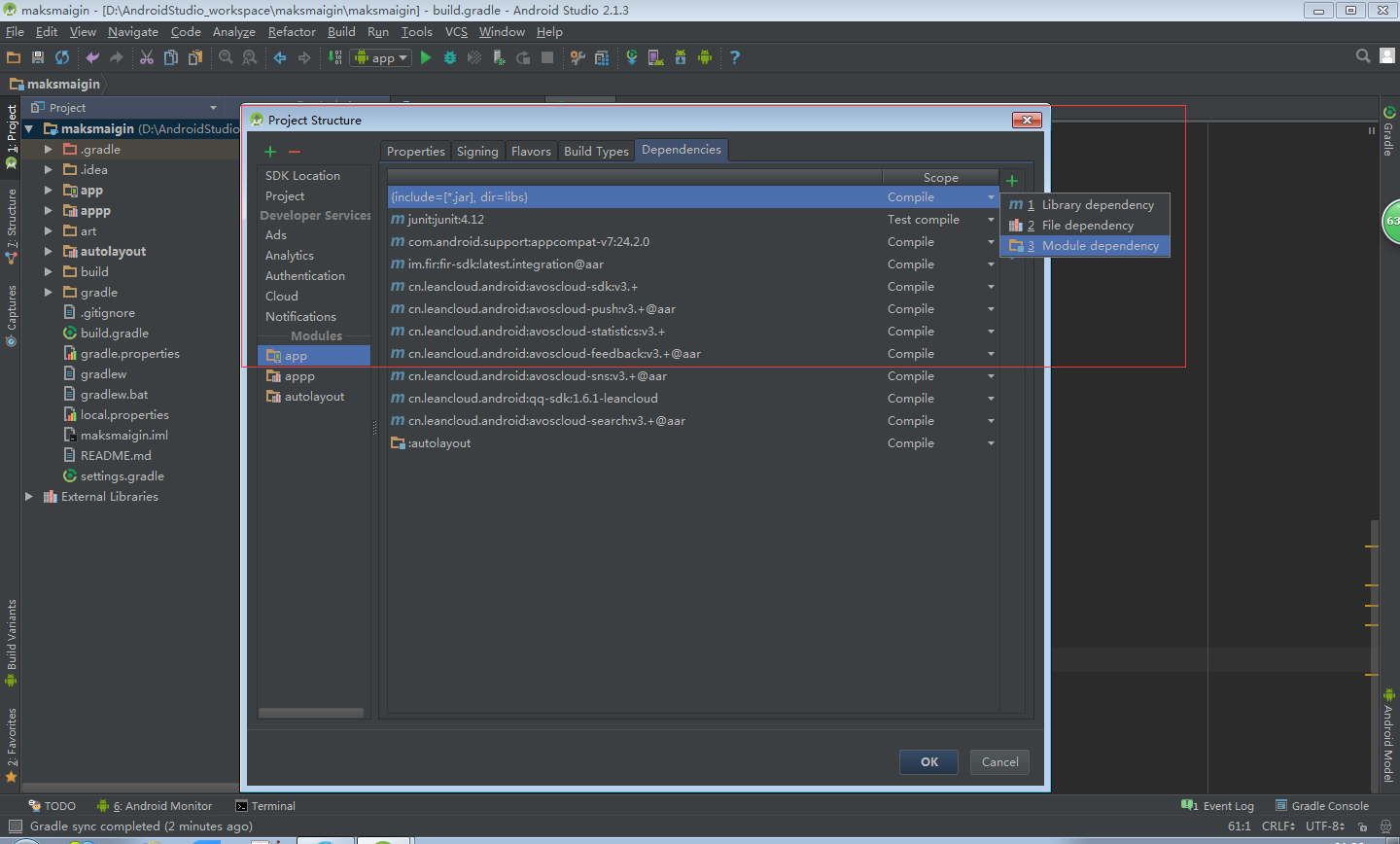
Task: Open the VCS menu
Action: [x=456, y=32]
